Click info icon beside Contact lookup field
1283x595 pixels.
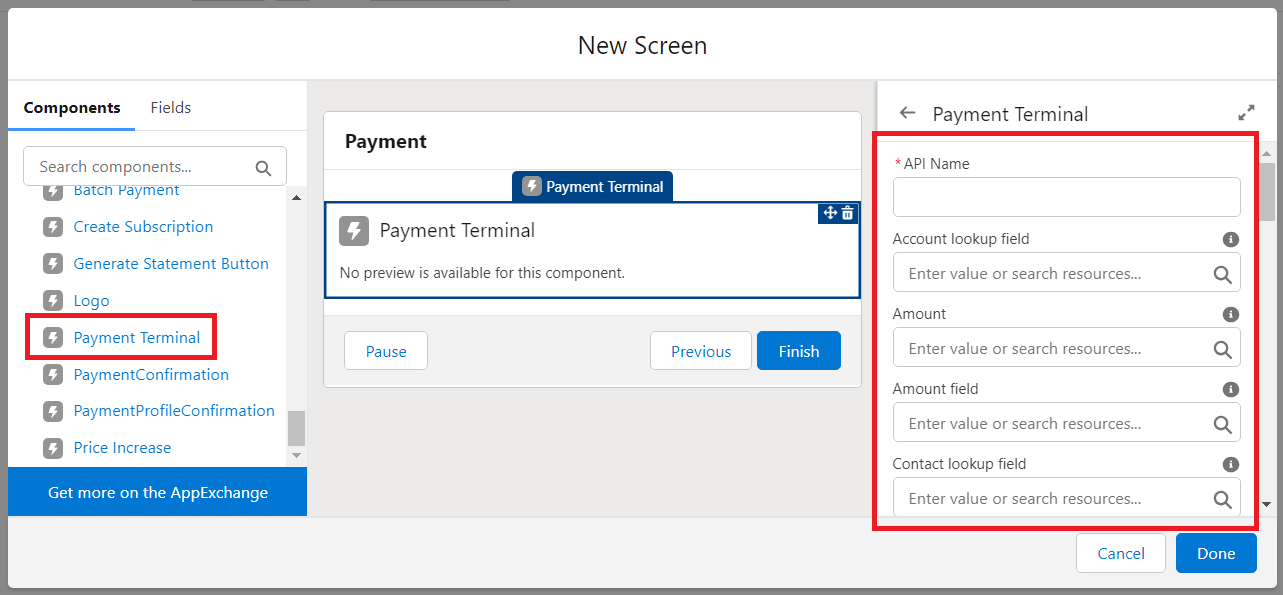tap(1231, 465)
